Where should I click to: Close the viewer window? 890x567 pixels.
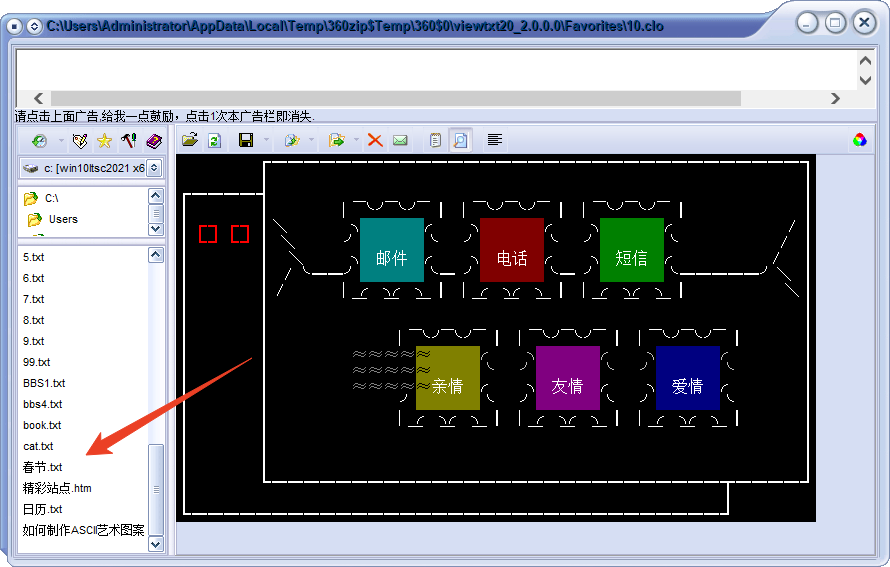[x=864, y=23]
